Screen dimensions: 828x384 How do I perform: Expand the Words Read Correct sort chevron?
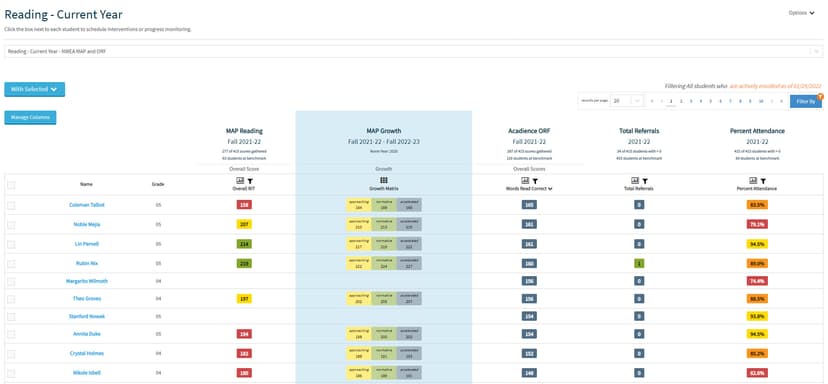pyautogui.click(x=551, y=189)
